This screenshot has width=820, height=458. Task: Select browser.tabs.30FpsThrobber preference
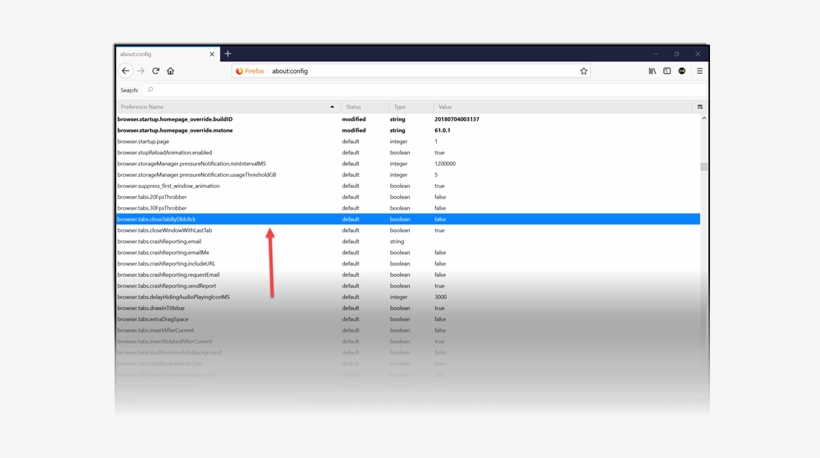(408, 208)
